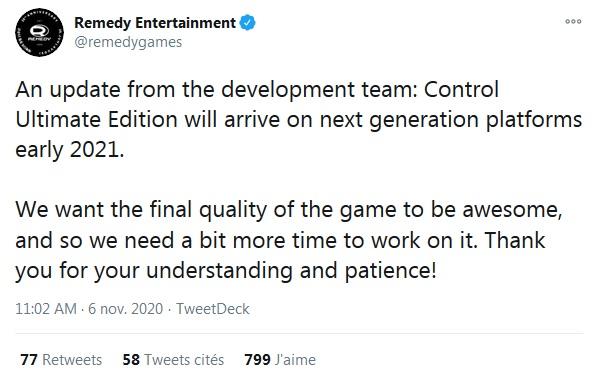The width and height of the screenshot is (598, 375).
Task: Click the line starting 'An update from'
Action: pyautogui.click(x=257, y=90)
